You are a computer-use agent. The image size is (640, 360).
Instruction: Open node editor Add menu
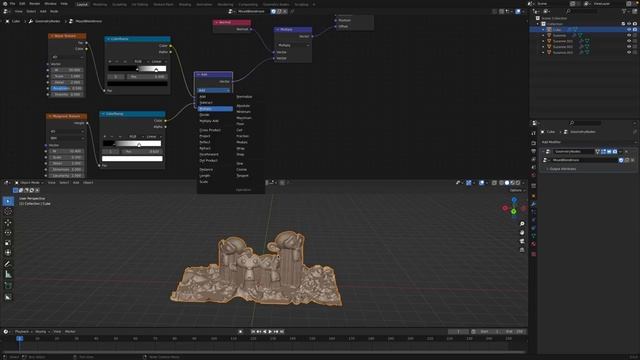click(43, 11)
